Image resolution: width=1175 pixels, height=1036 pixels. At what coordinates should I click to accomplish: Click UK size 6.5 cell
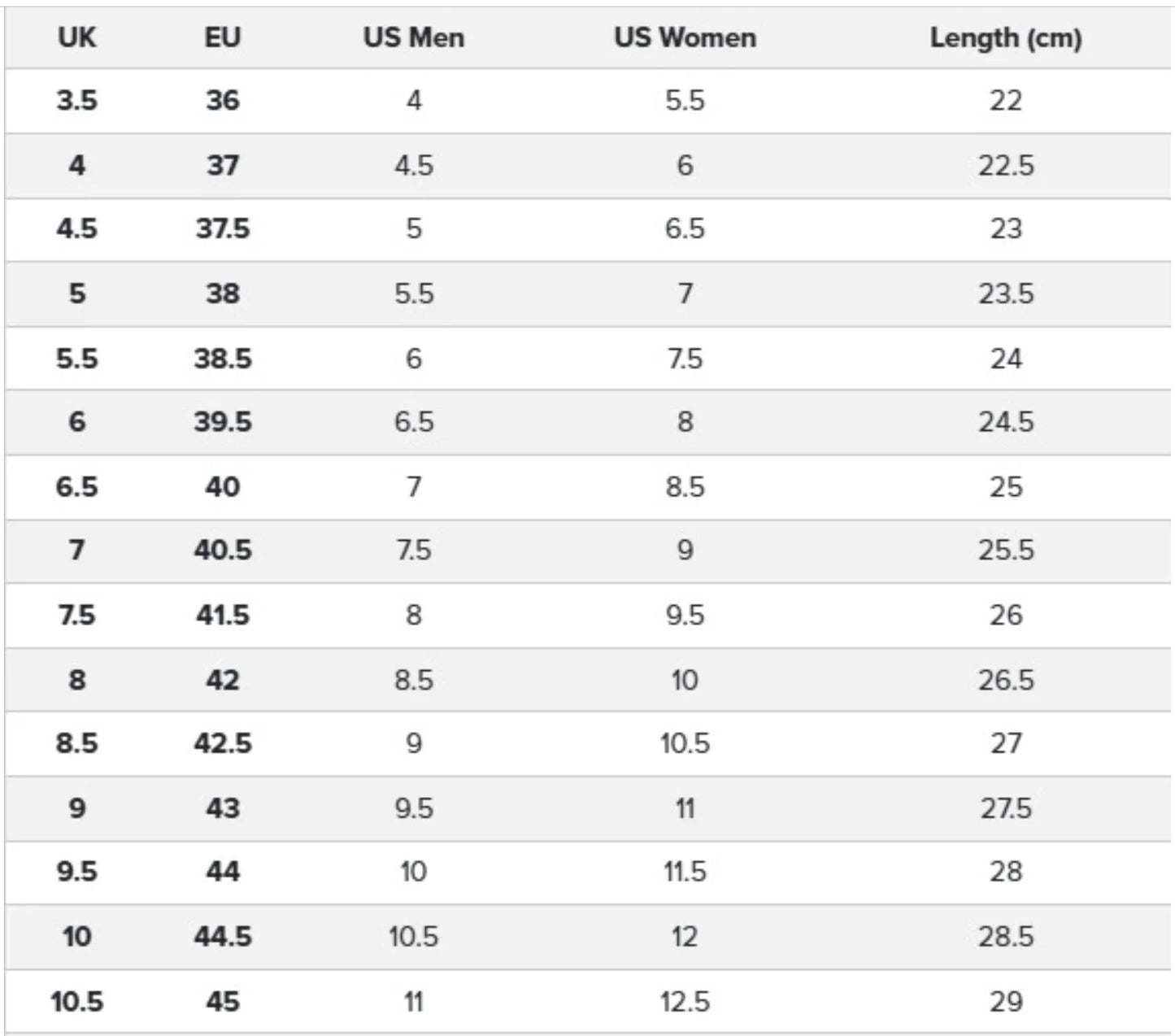[76, 487]
